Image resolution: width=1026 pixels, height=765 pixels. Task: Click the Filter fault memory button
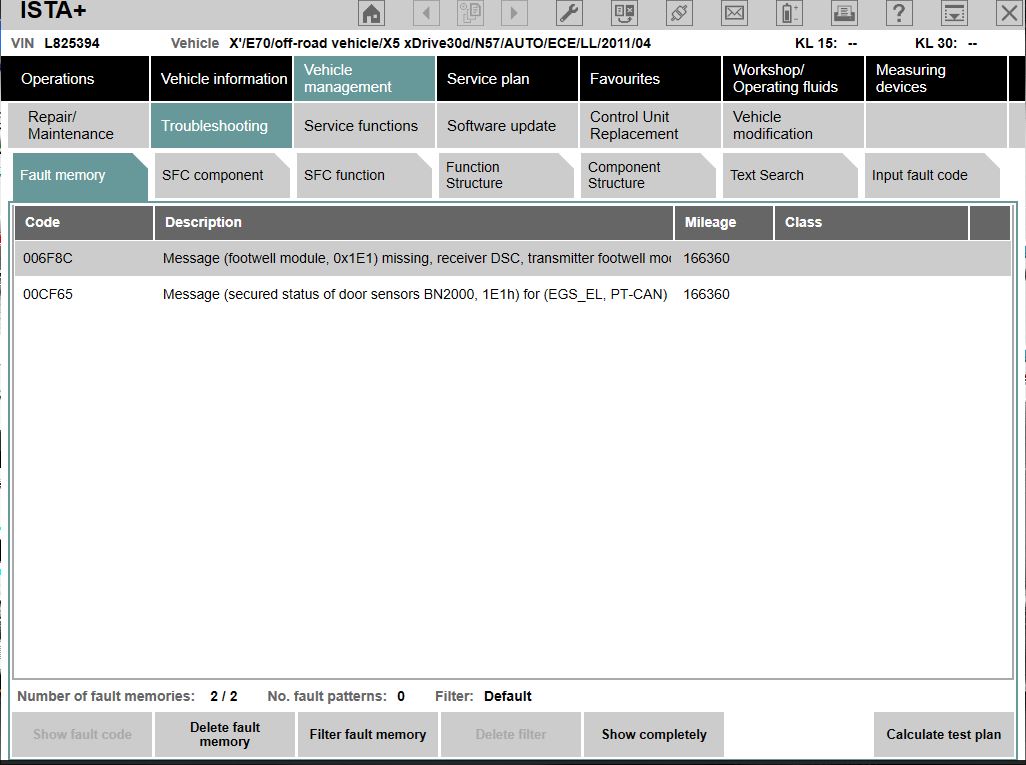point(367,734)
